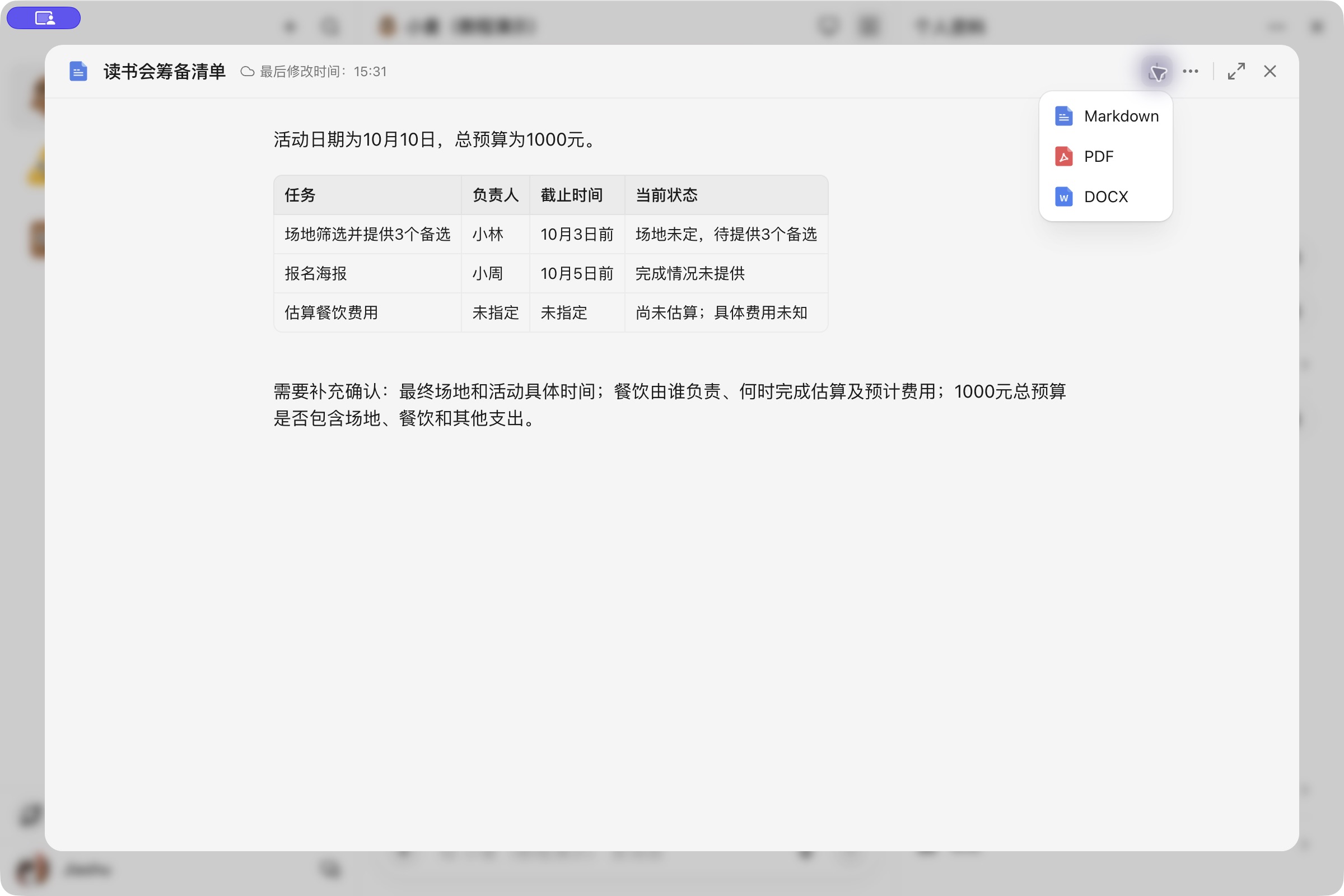Viewport: 1344px width, 896px height.
Task: Choose DOCX export format
Action: click(x=1105, y=197)
